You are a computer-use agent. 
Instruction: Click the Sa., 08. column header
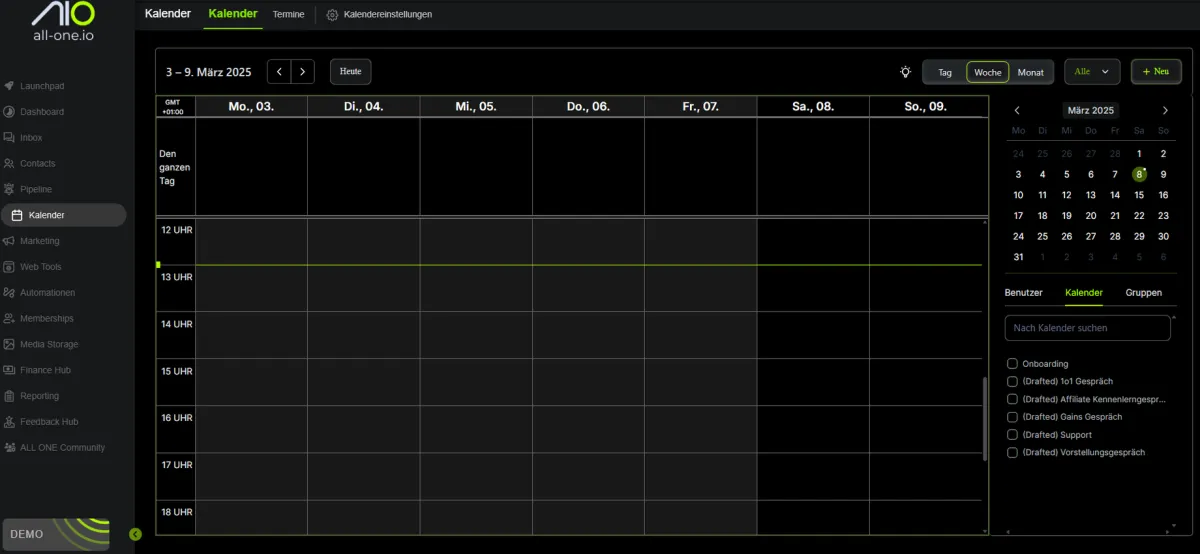(813, 106)
